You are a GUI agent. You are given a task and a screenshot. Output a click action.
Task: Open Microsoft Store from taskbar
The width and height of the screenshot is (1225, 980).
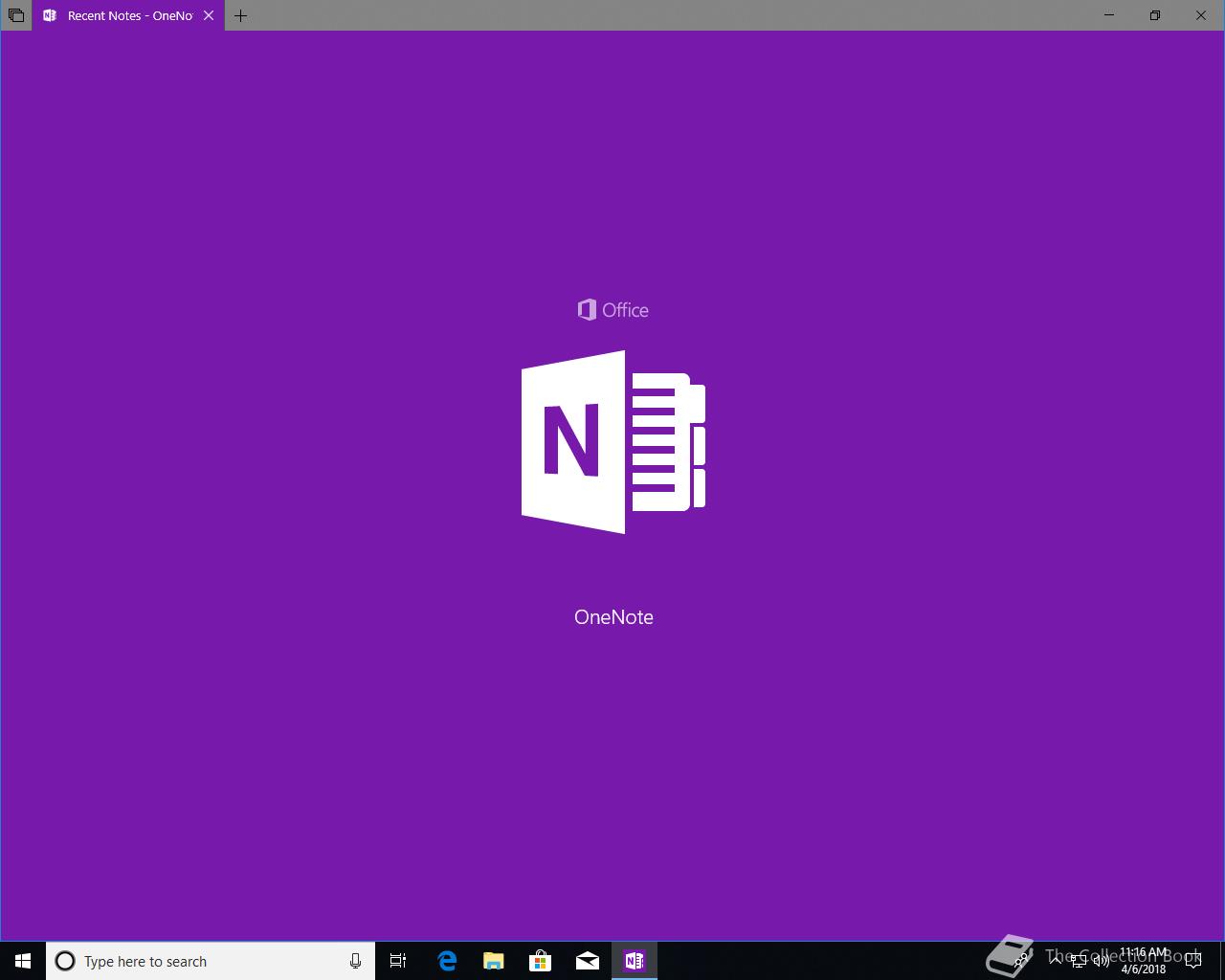[541, 961]
